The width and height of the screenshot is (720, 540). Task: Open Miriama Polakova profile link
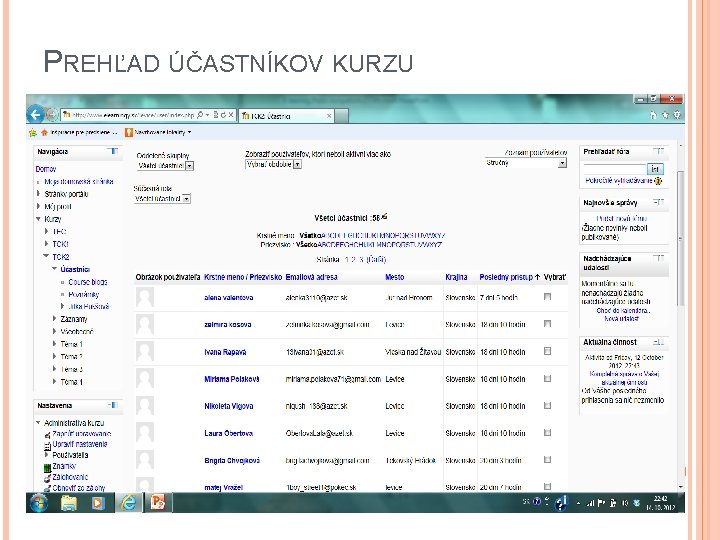pyautogui.click(x=231, y=379)
